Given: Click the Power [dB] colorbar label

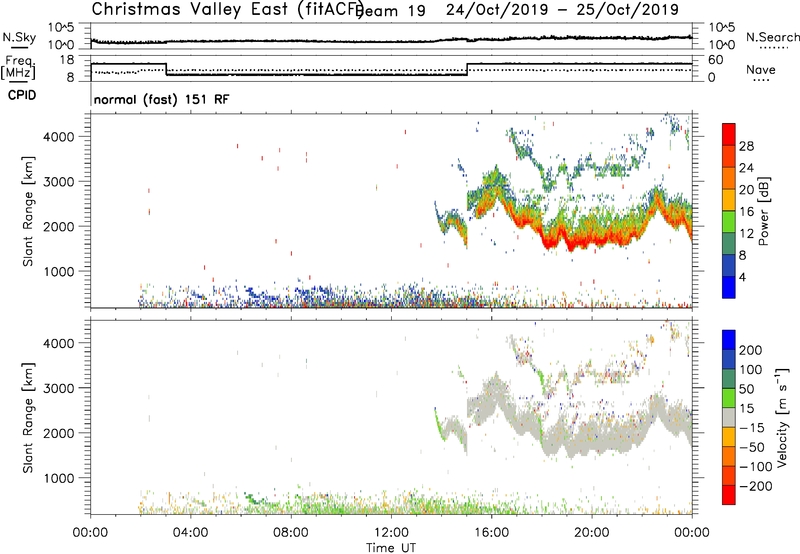Looking at the screenshot, I should coord(763,211).
